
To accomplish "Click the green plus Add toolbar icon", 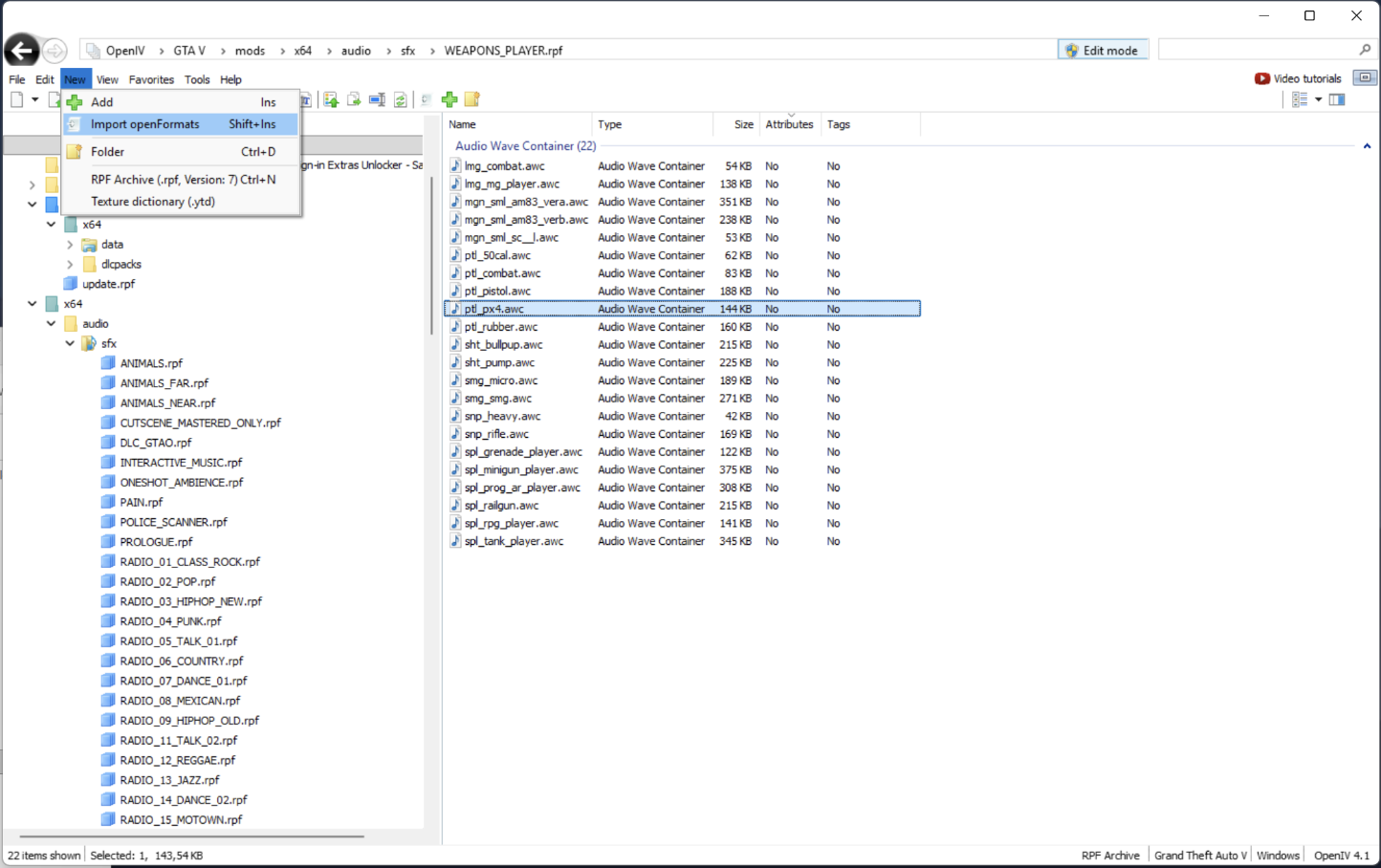I will (449, 99).
